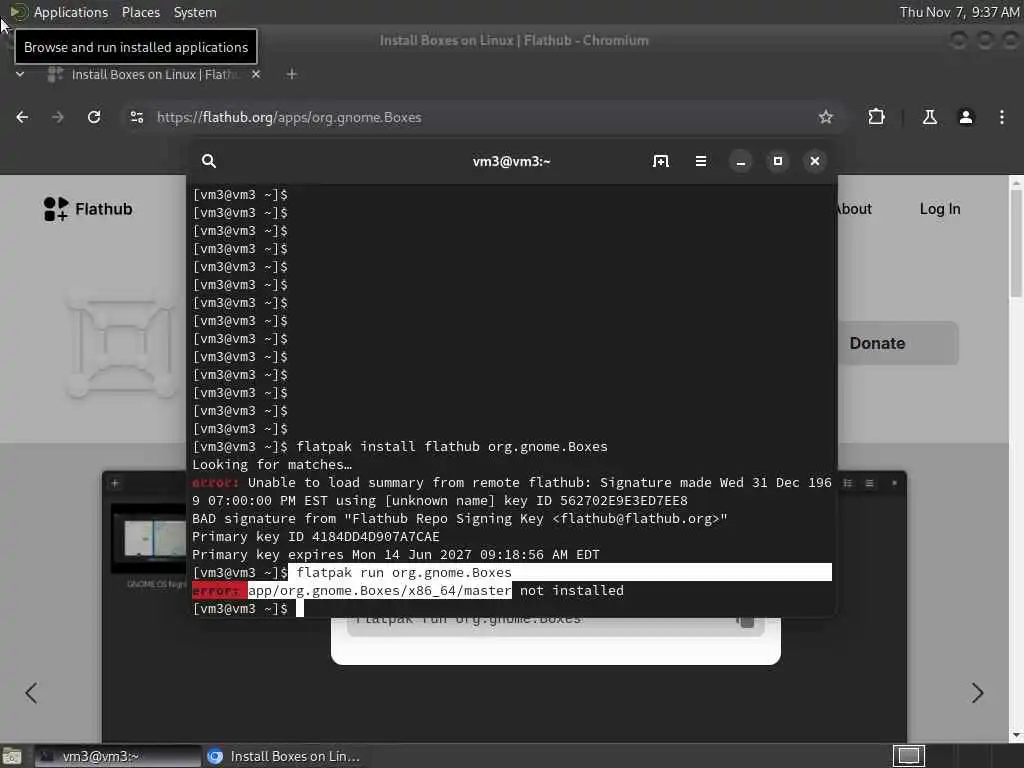The height and width of the screenshot is (768, 1024).
Task: Copy the flatpak run command on page
Action: [746, 620]
